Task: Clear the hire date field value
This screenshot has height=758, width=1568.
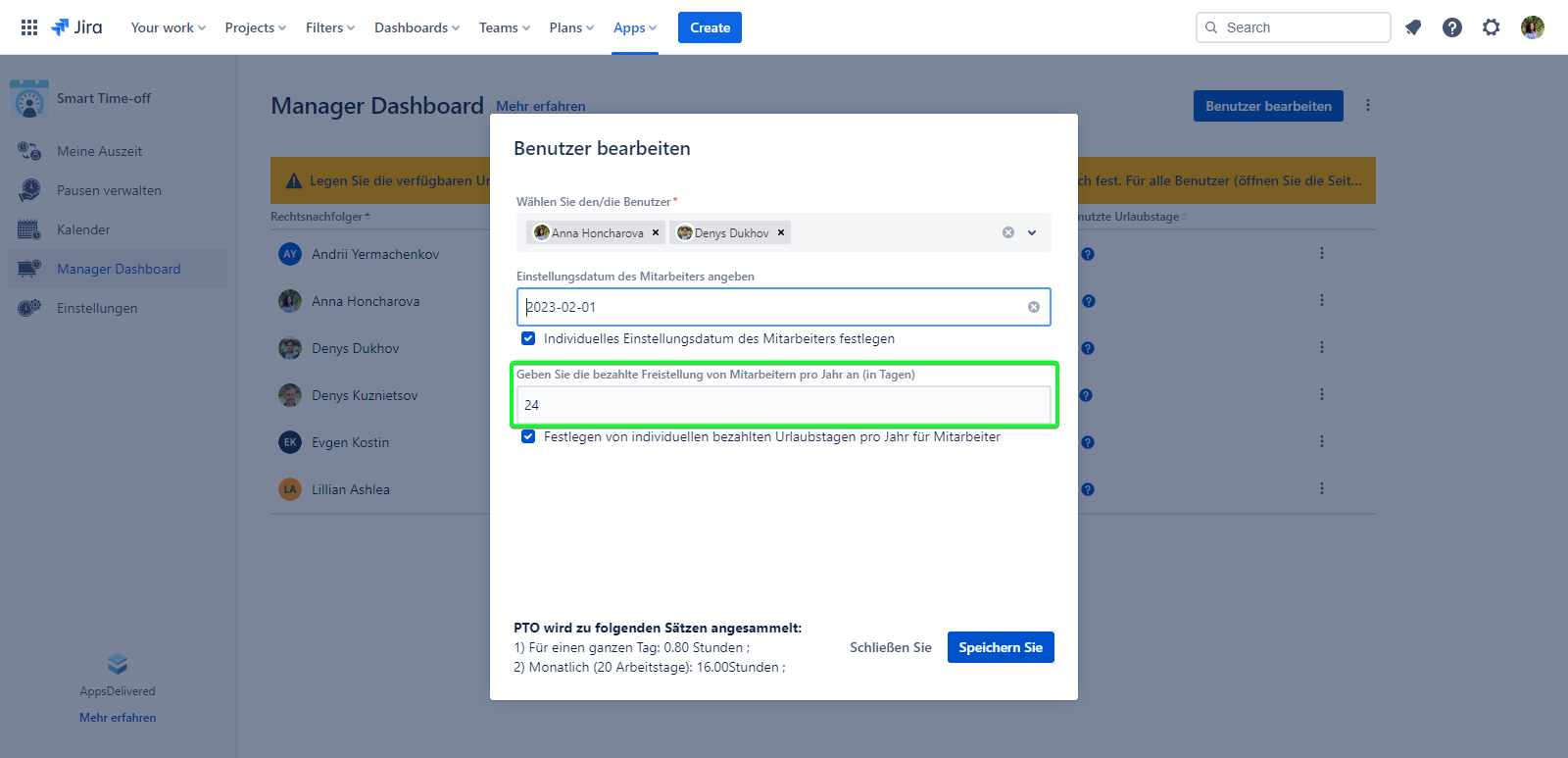Action: [1033, 307]
